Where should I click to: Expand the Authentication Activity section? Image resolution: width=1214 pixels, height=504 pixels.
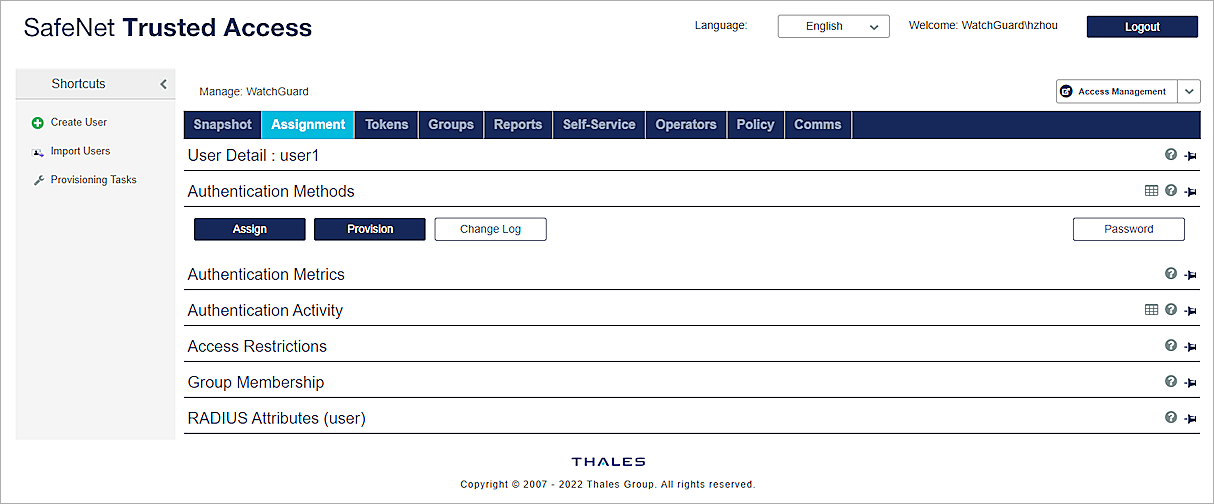265,310
